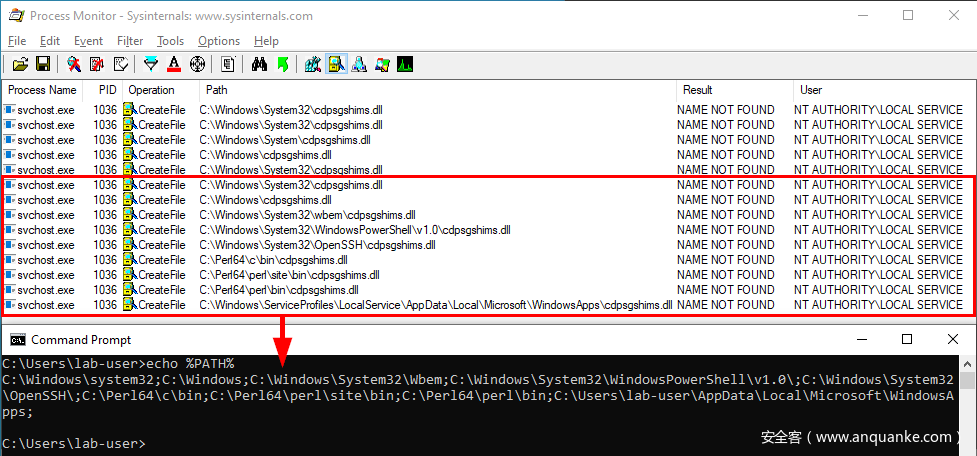
Task: Clear the event display using the eraser icon
Action: 120,65
